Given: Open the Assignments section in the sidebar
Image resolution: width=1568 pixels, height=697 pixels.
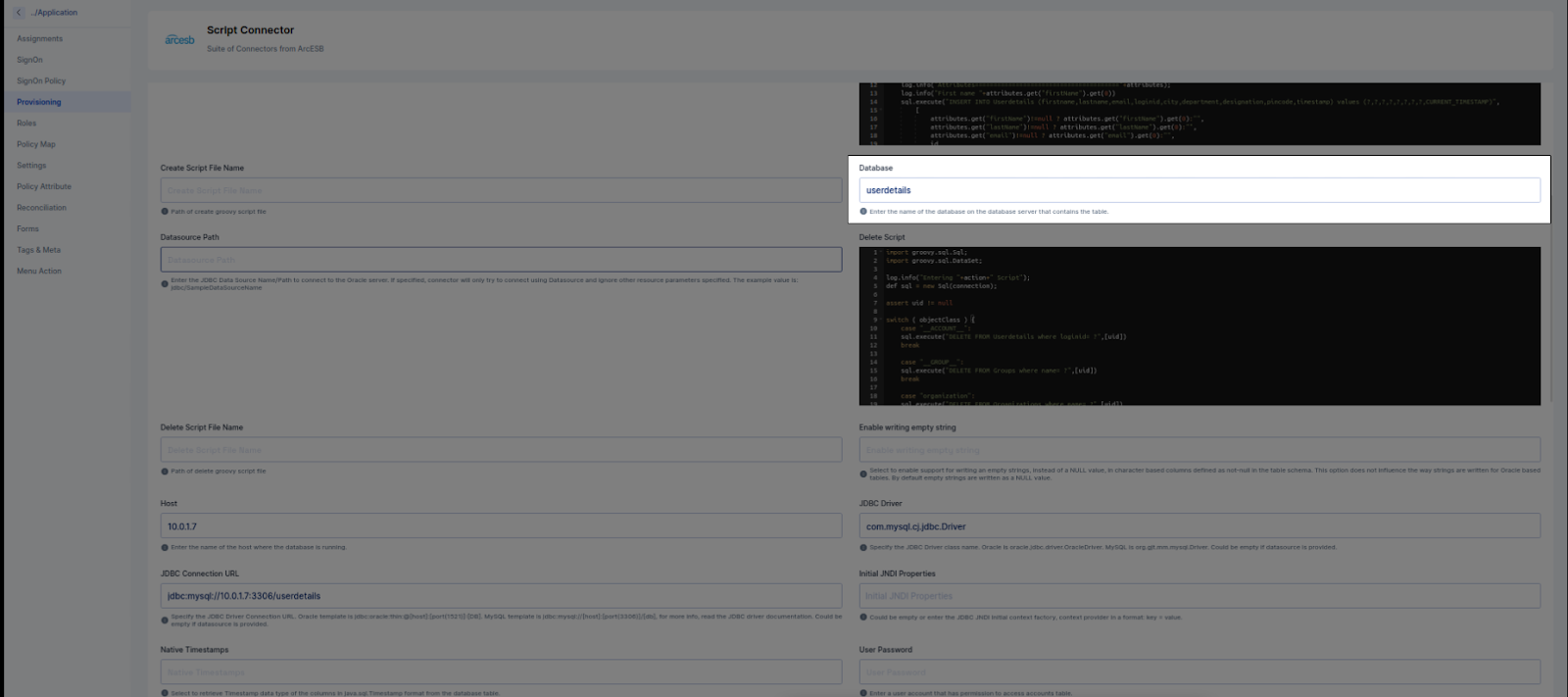Looking at the screenshot, I should [39, 39].
